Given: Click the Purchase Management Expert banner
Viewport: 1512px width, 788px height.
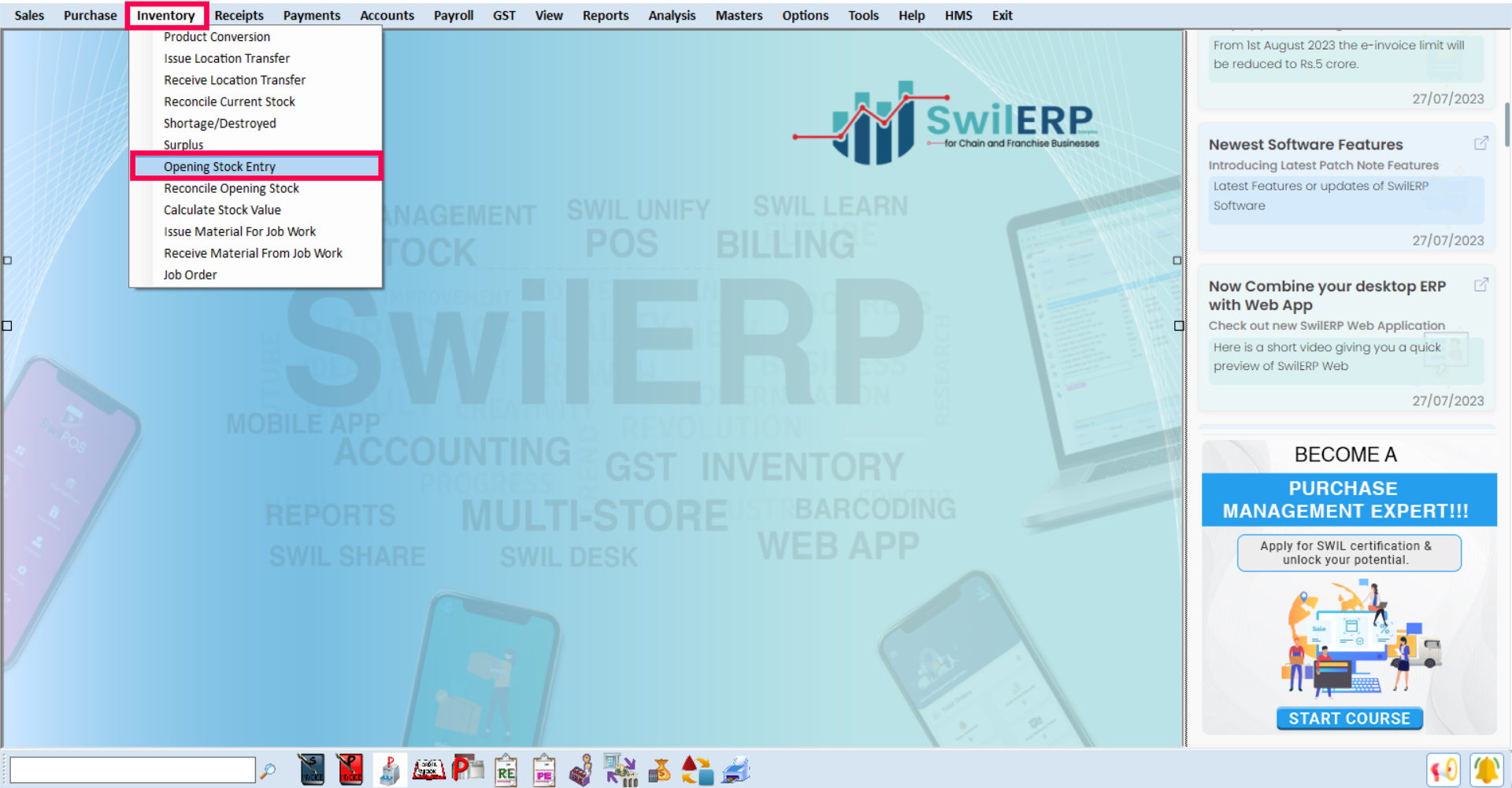Looking at the screenshot, I should [1349, 499].
